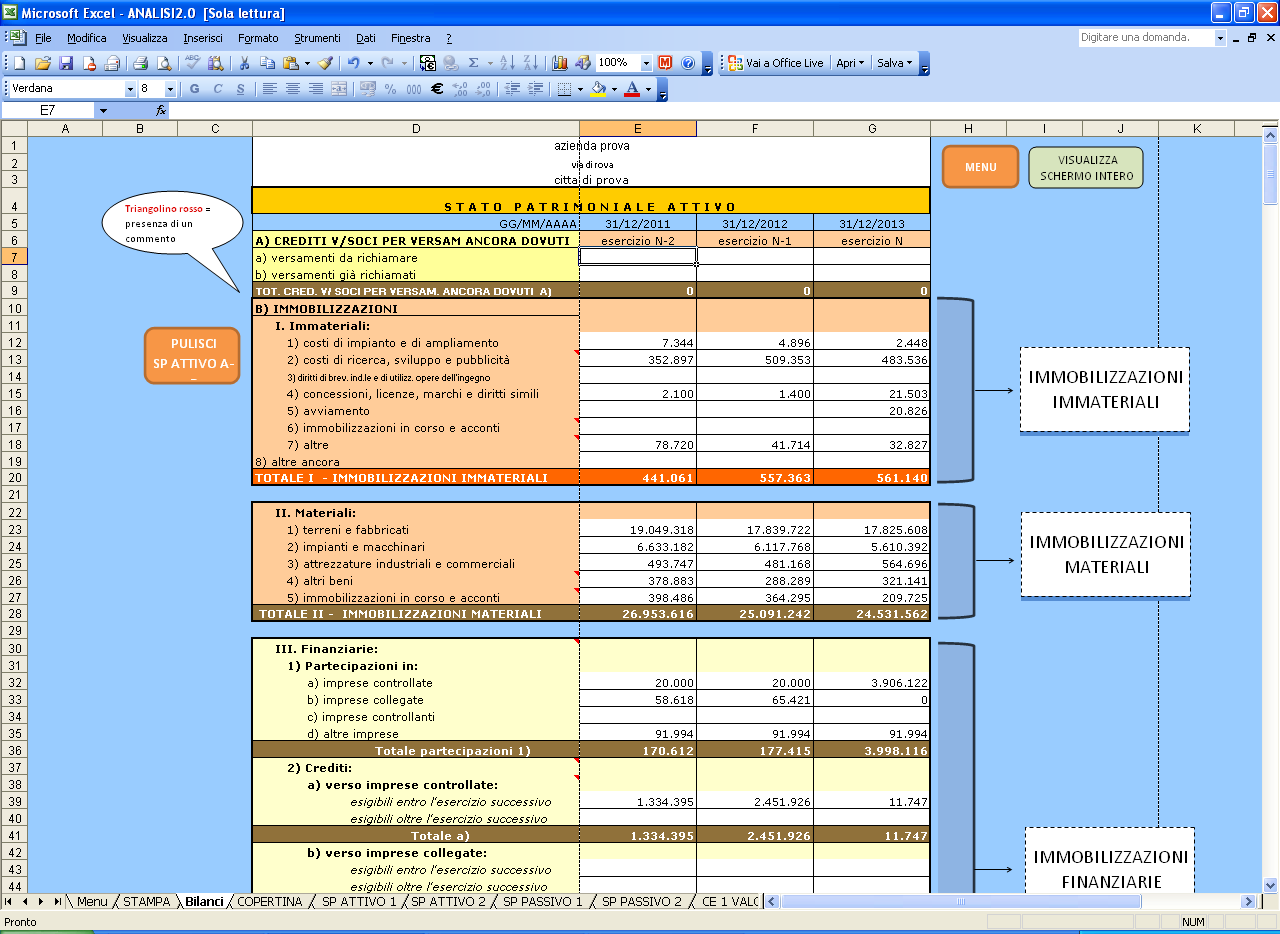
Task: Increase decimal places
Action: tap(460, 89)
